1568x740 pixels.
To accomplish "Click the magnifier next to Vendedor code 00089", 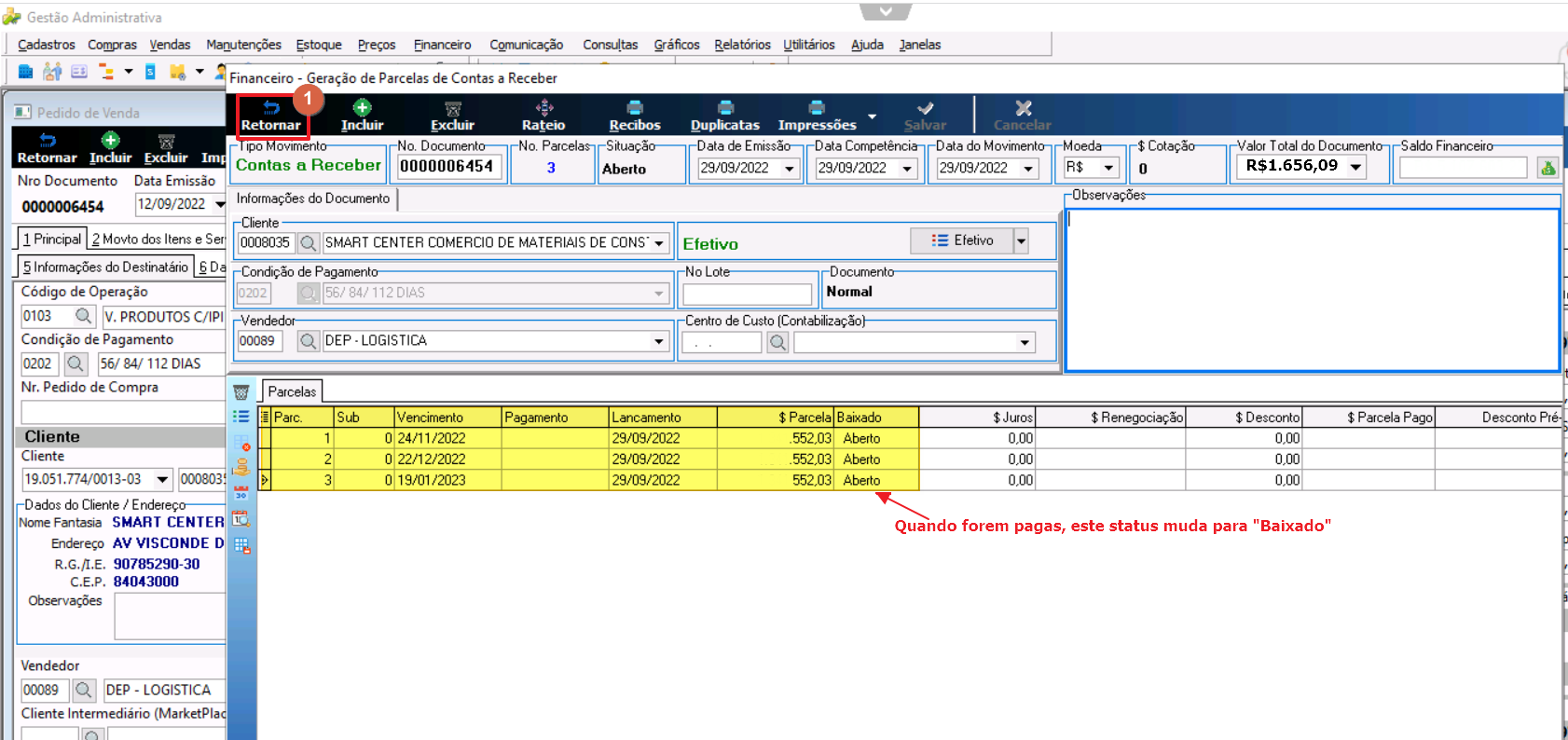I will tap(308, 341).
